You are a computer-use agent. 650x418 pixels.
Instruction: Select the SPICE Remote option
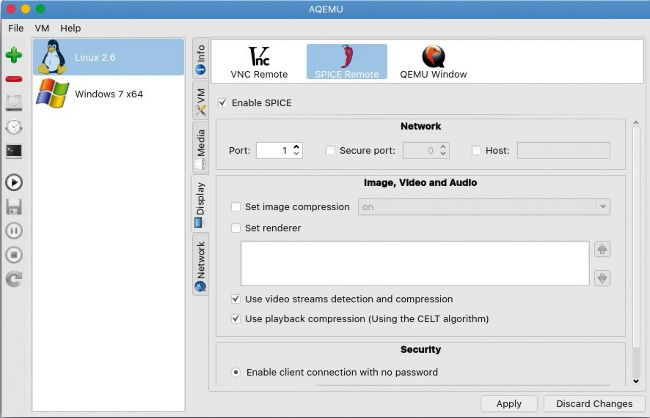coord(347,62)
